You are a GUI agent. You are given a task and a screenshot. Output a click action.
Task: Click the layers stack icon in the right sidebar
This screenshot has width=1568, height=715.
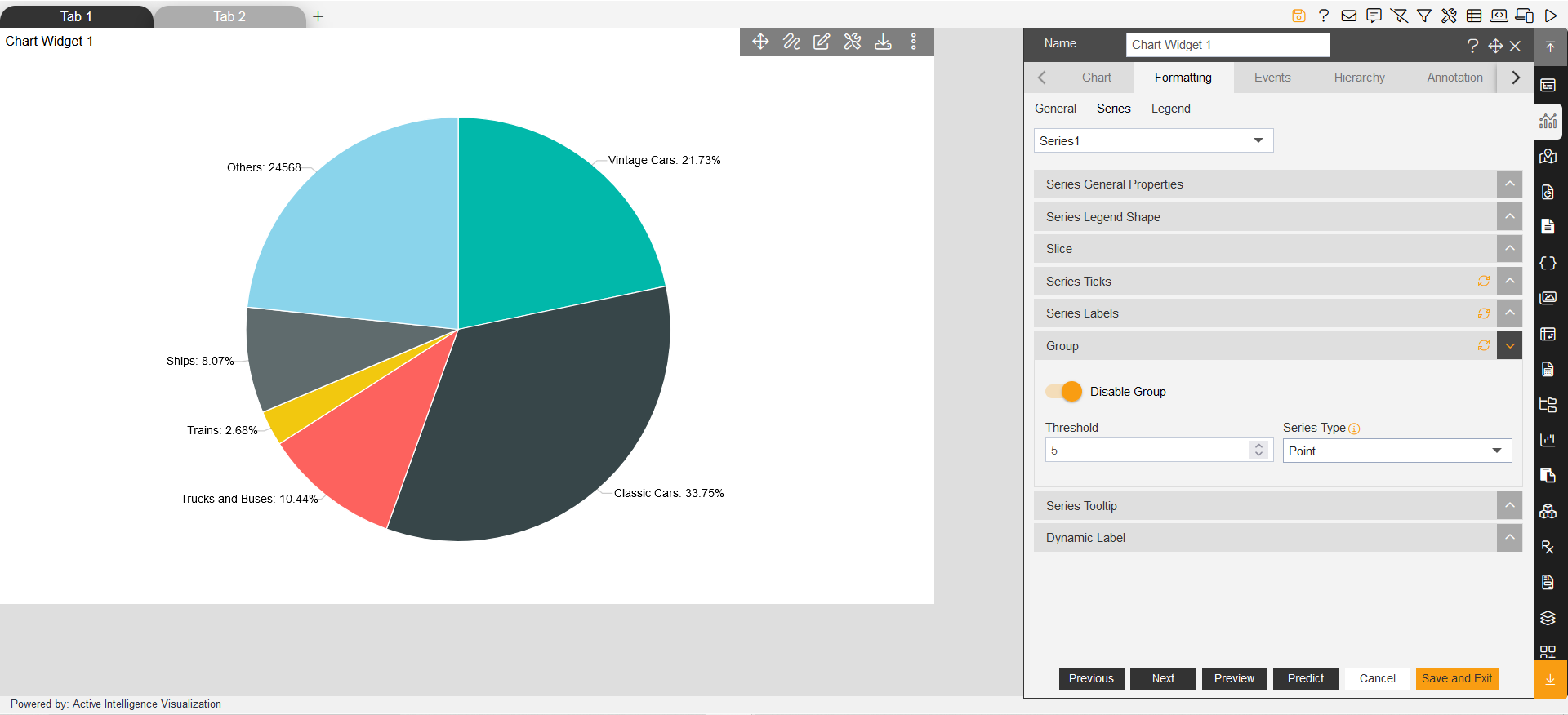(x=1548, y=618)
